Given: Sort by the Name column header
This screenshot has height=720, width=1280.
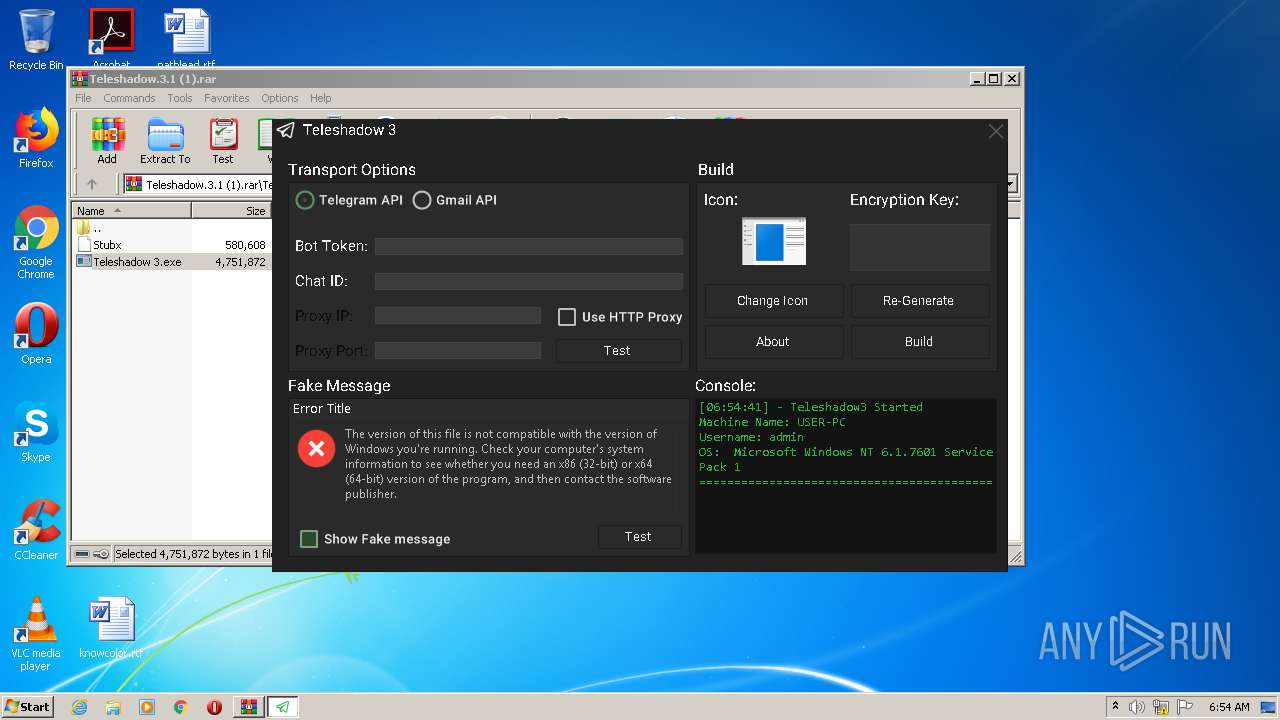Looking at the screenshot, I should [x=132, y=211].
